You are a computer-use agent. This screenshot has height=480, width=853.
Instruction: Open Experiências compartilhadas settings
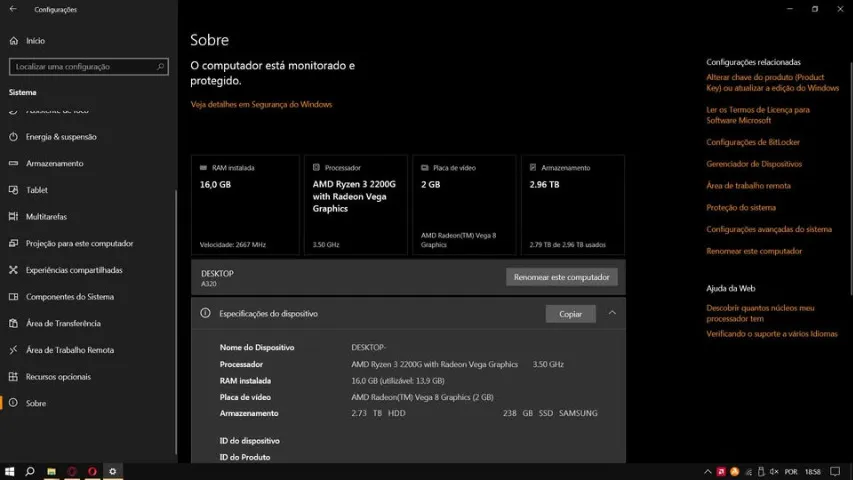[74, 270]
